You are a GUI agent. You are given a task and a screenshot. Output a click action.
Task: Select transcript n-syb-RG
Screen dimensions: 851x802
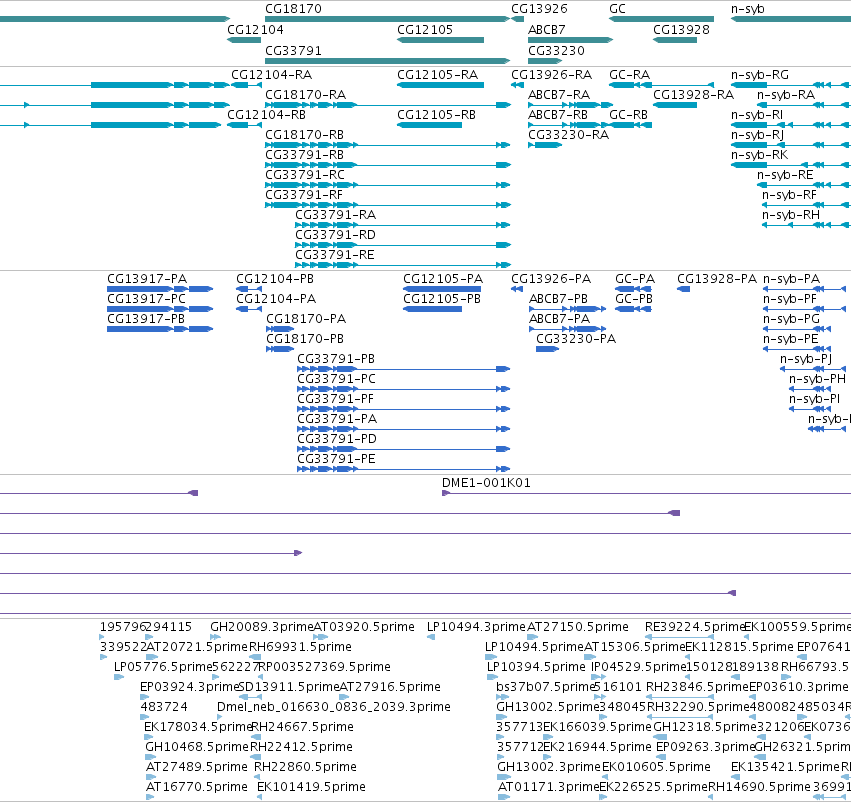tap(791, 85)
